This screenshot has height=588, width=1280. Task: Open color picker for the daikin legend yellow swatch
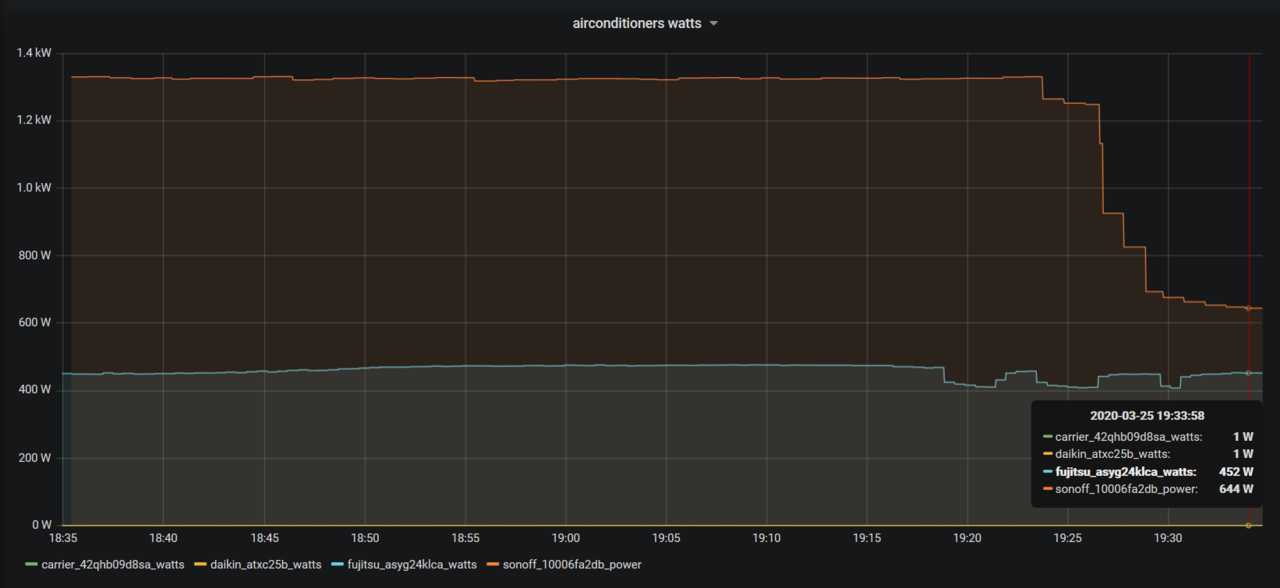[x=200, y=565]
